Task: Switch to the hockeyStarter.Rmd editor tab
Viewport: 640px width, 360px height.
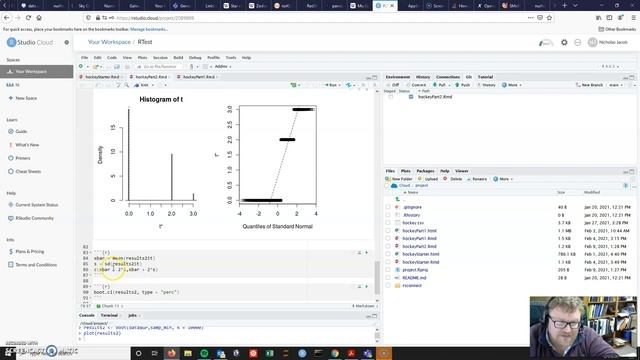Action: click(x=102, y=77)
